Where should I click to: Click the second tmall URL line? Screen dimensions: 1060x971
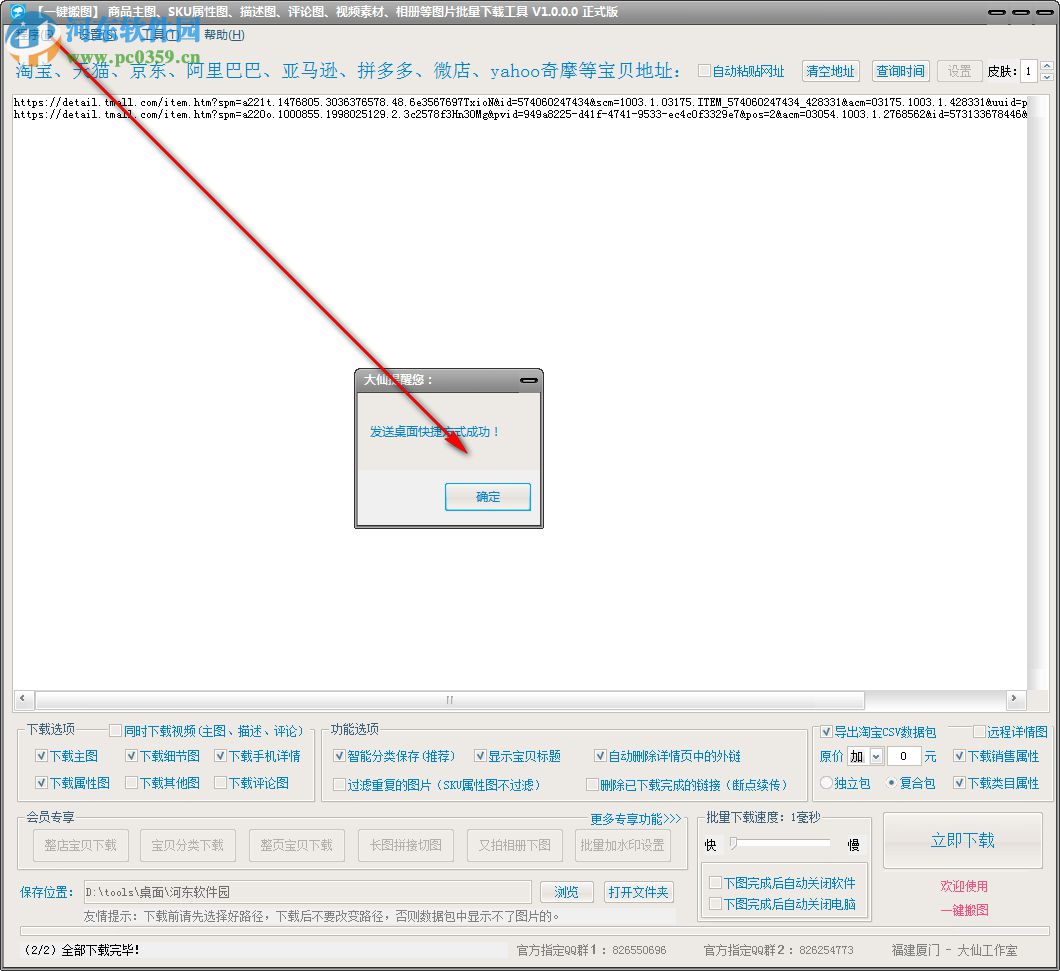[x=520, y=114]
